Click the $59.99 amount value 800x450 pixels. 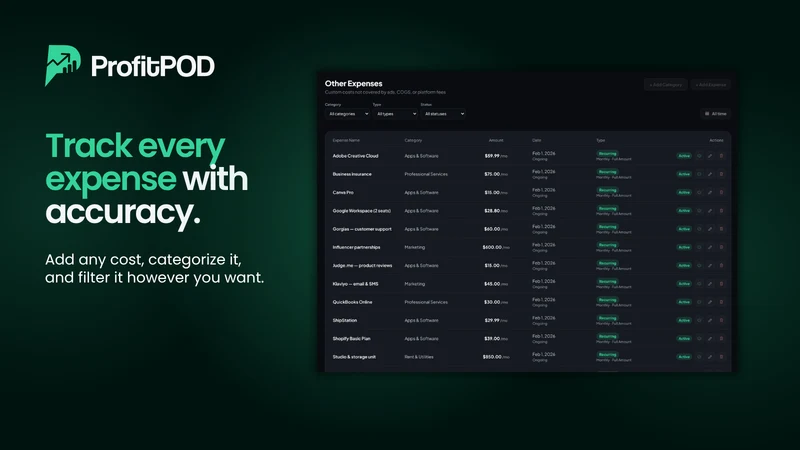pyautogui.click(x=492, y=156)
